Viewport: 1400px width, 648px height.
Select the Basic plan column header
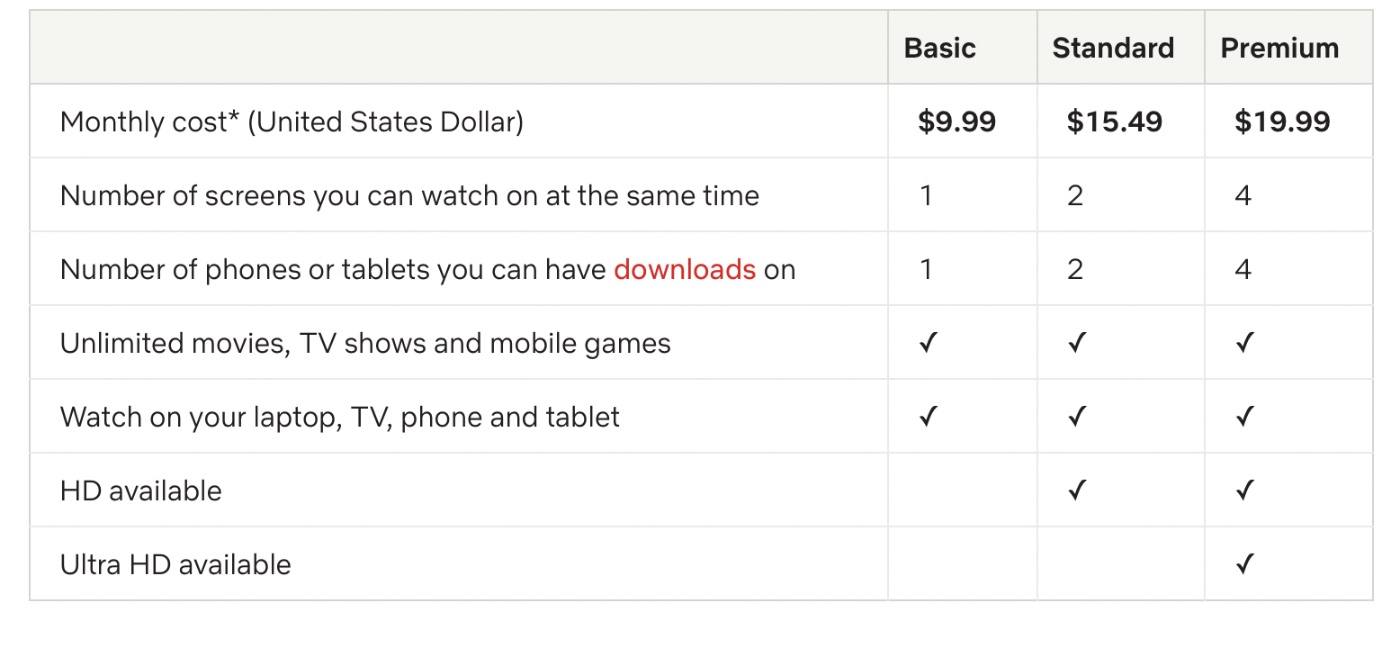point(939,48)
